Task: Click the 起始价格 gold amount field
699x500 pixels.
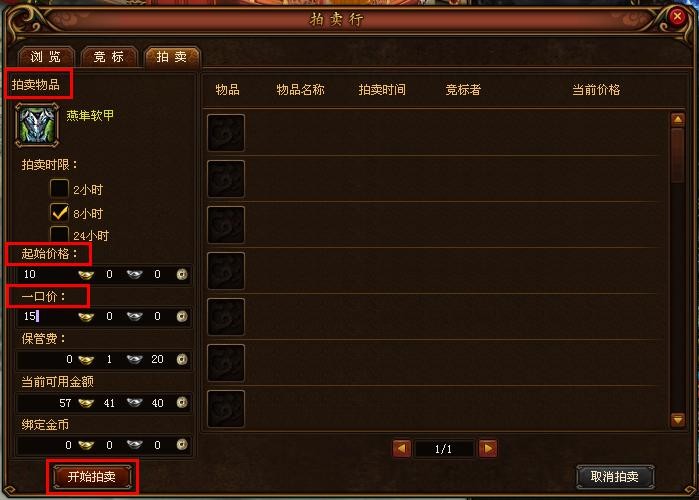Action: [48, 275]
